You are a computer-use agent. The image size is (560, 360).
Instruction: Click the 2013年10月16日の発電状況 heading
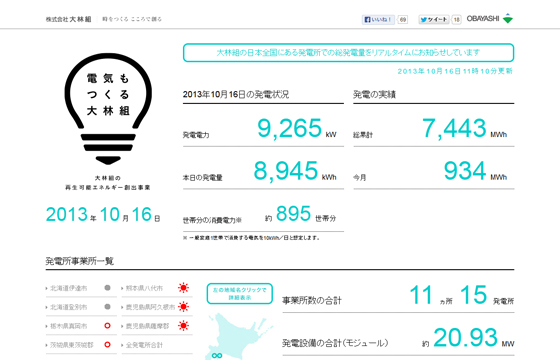[236, 94]
